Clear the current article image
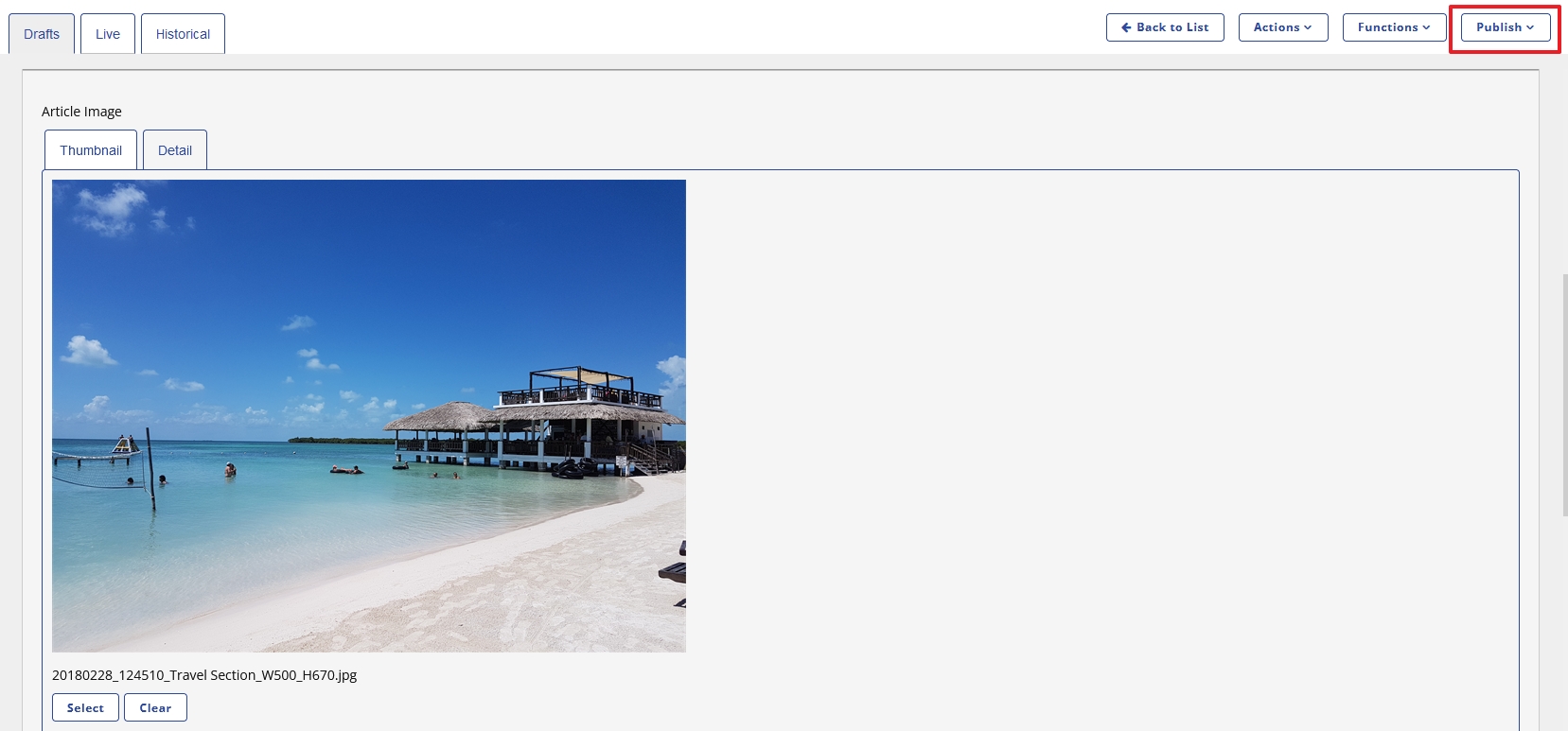 155,707
